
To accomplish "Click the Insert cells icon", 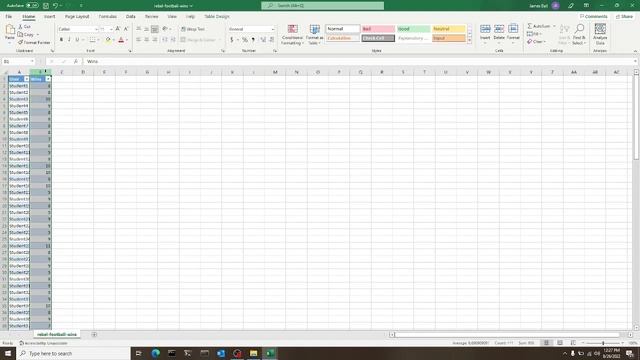I will pyautogui.click(x=485, y=29).
